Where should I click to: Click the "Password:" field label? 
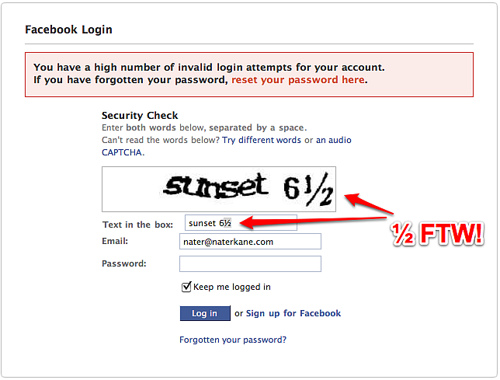[124, 264]
